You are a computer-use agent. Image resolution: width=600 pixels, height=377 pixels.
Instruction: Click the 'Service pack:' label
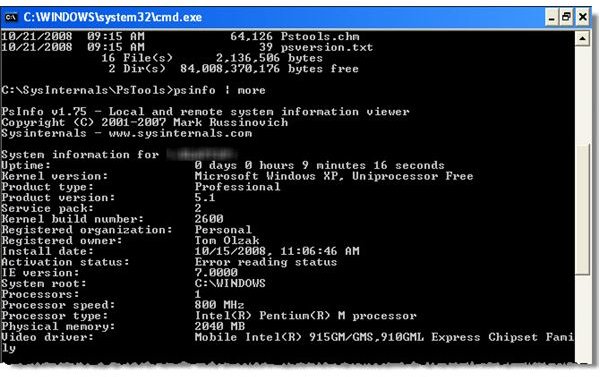pyautogui.click(x=47, y=208)
